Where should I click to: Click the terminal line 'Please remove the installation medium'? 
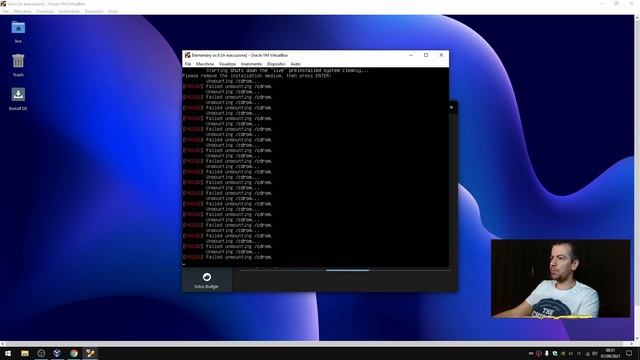click(257, 76)
